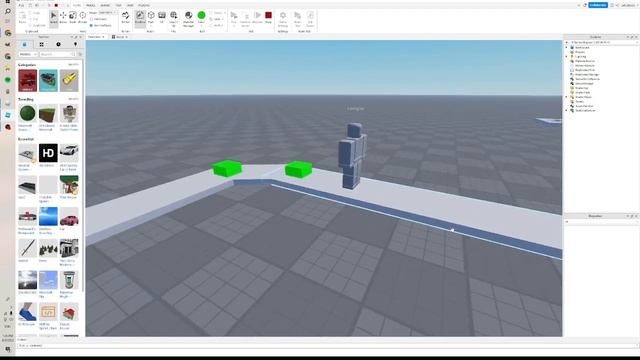
Task: Activate the Scale tool
Action: 73,18
